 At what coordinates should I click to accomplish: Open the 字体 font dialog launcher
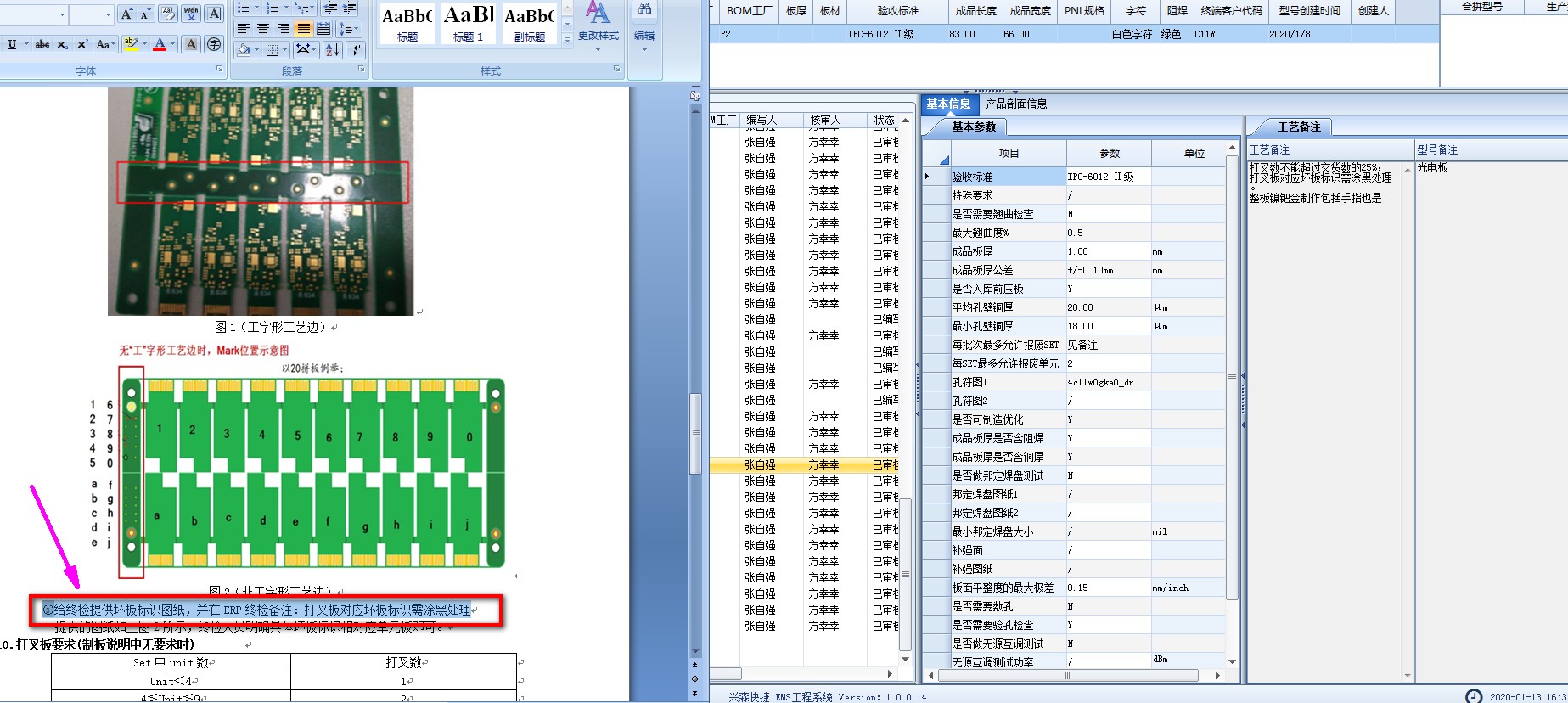tap(219, 69)
